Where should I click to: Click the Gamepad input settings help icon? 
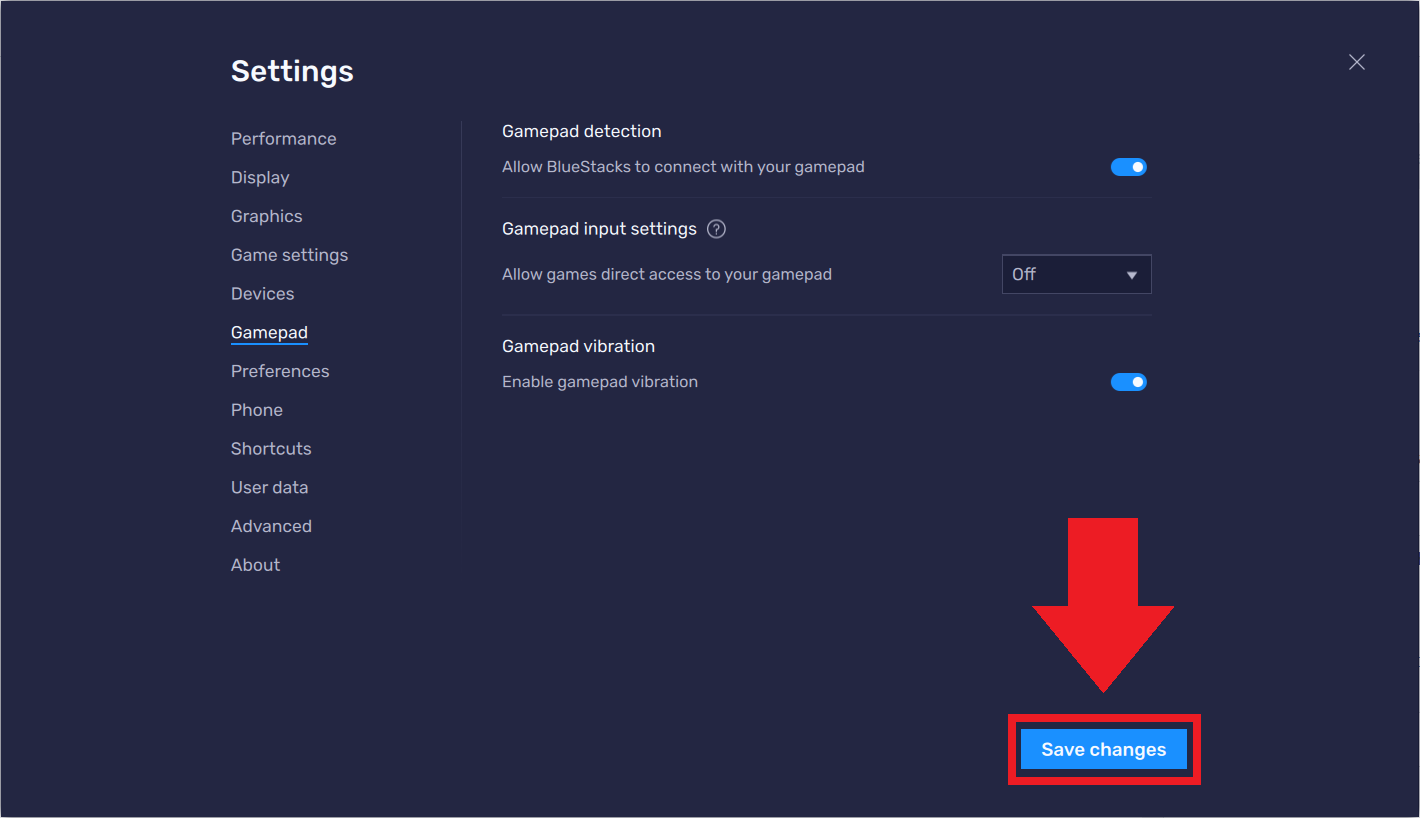point(716,229)
